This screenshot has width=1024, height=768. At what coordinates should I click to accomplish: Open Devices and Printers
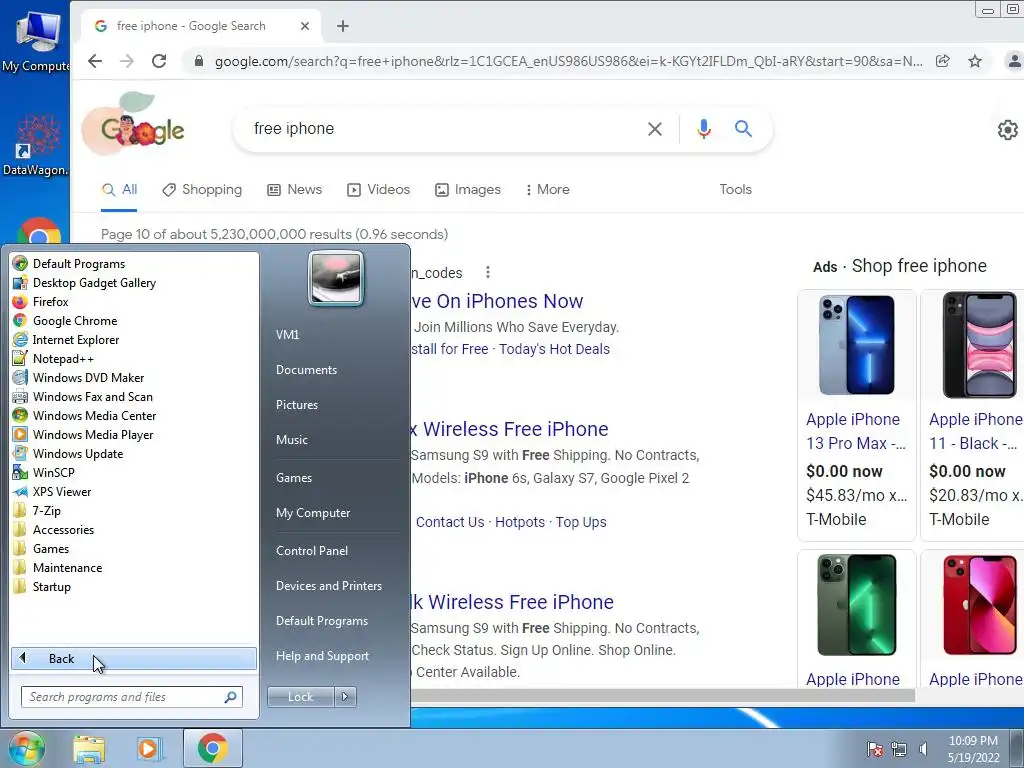328,586
